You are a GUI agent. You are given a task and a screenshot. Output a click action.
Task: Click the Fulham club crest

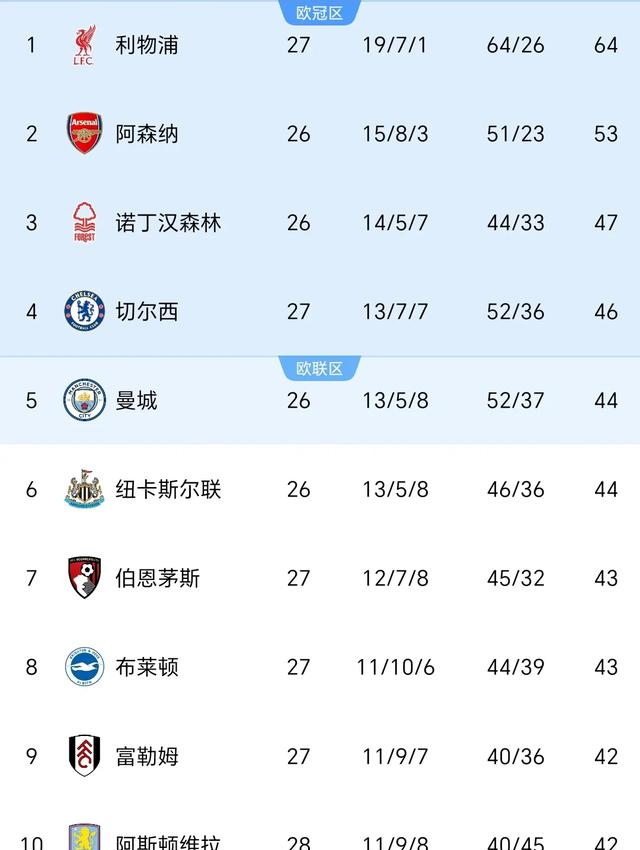pyautogui.click(x=85, y=756)
